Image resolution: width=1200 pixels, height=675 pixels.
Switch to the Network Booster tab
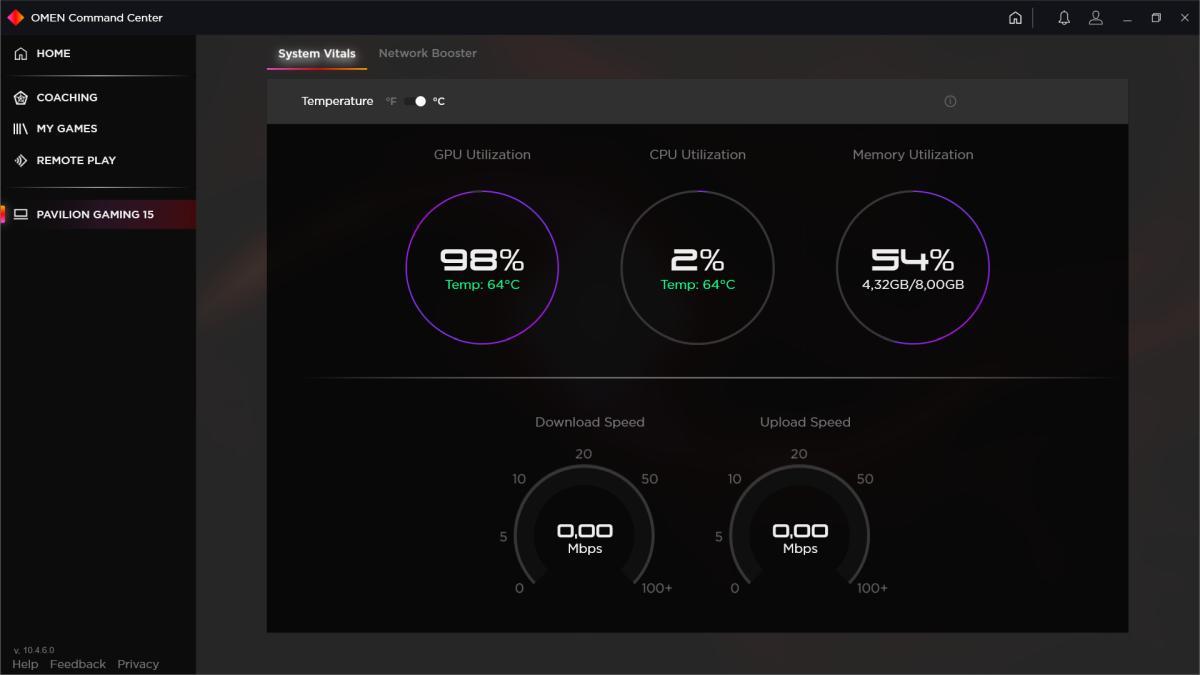click(x=427, y=53)
